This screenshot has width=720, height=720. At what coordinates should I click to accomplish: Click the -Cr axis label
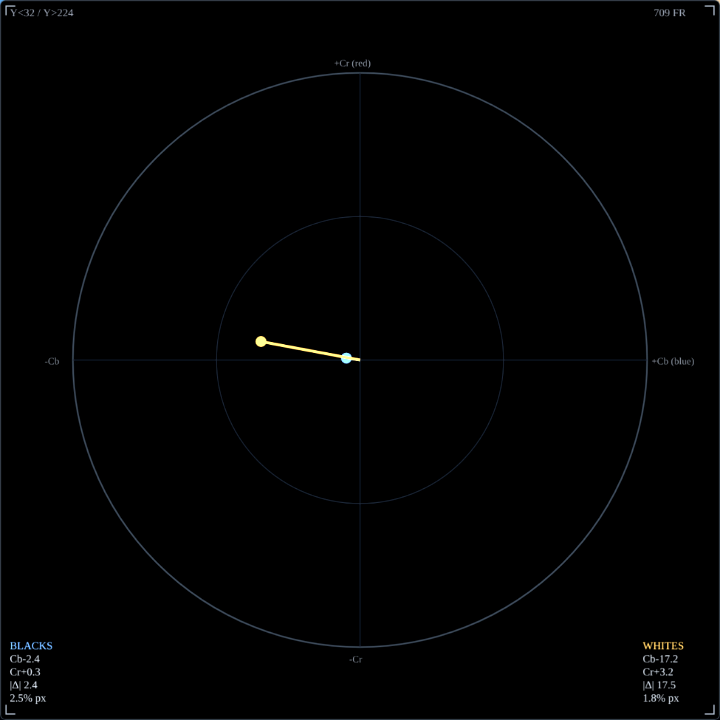tap(355, 659)
